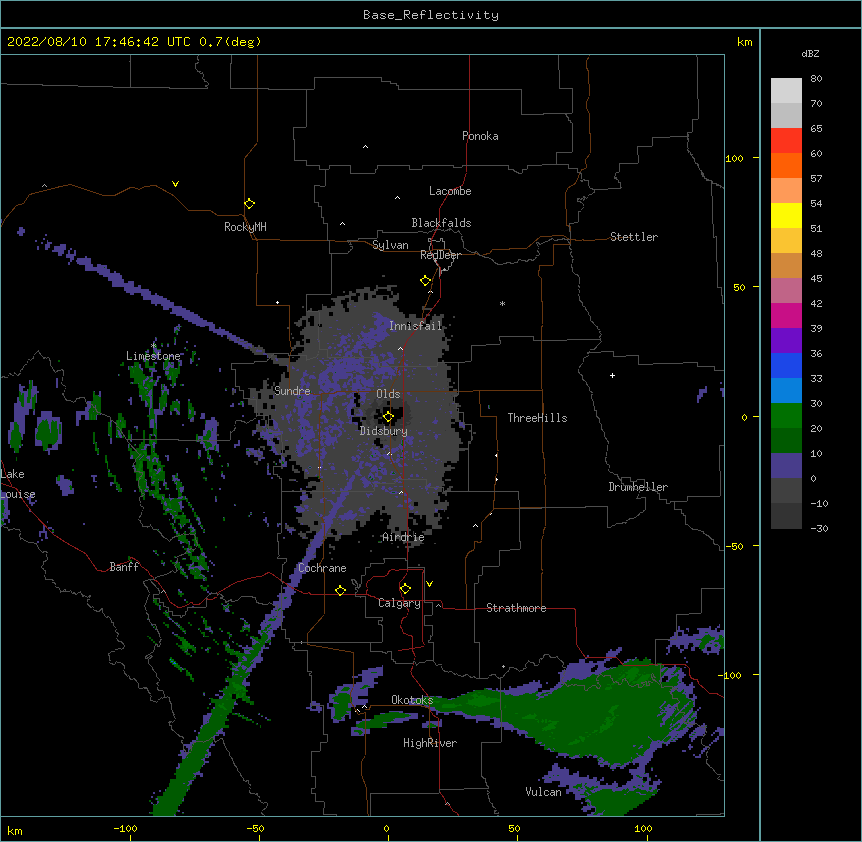Click the Calgary city label

click(x=400, y=603)
